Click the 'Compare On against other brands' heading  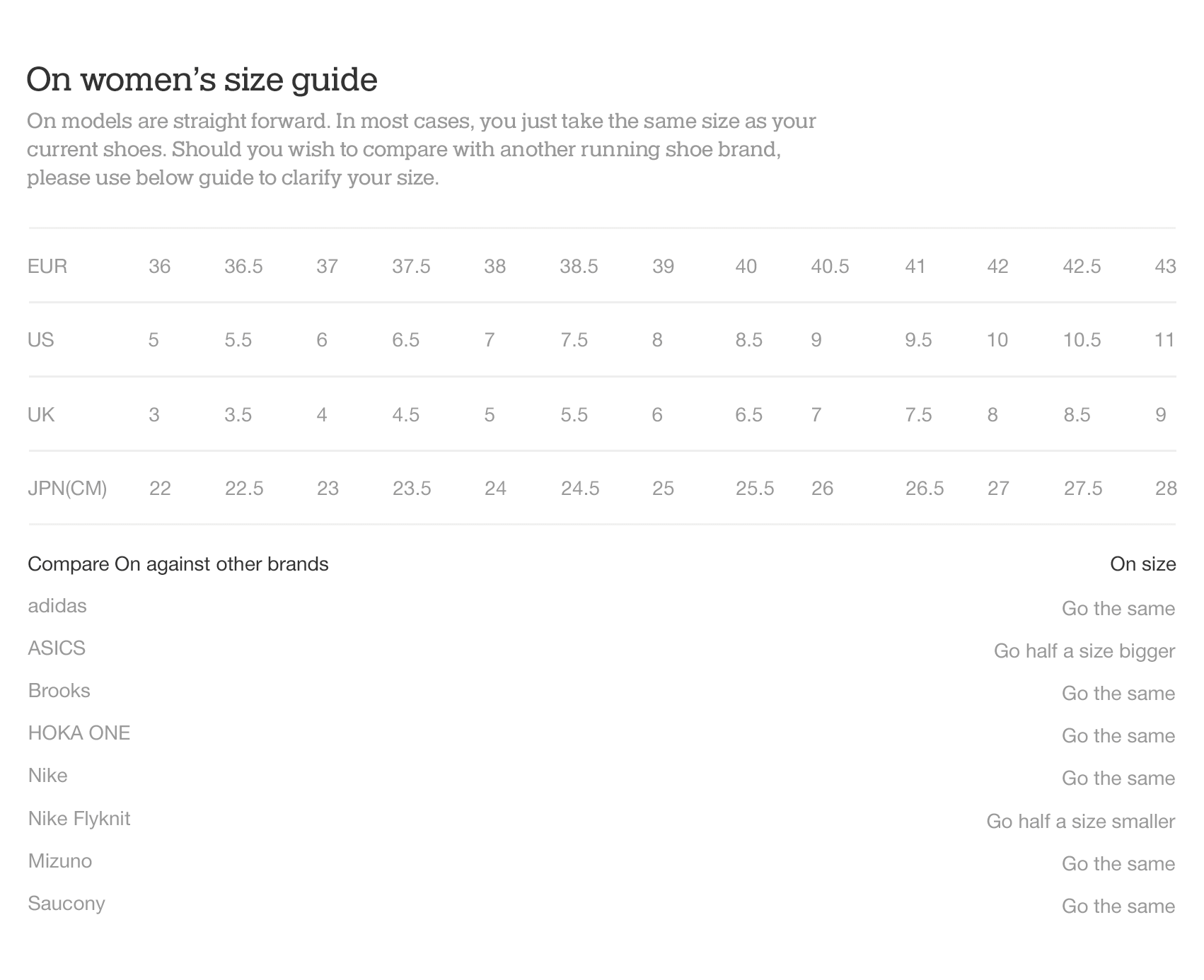pos(178,564)
